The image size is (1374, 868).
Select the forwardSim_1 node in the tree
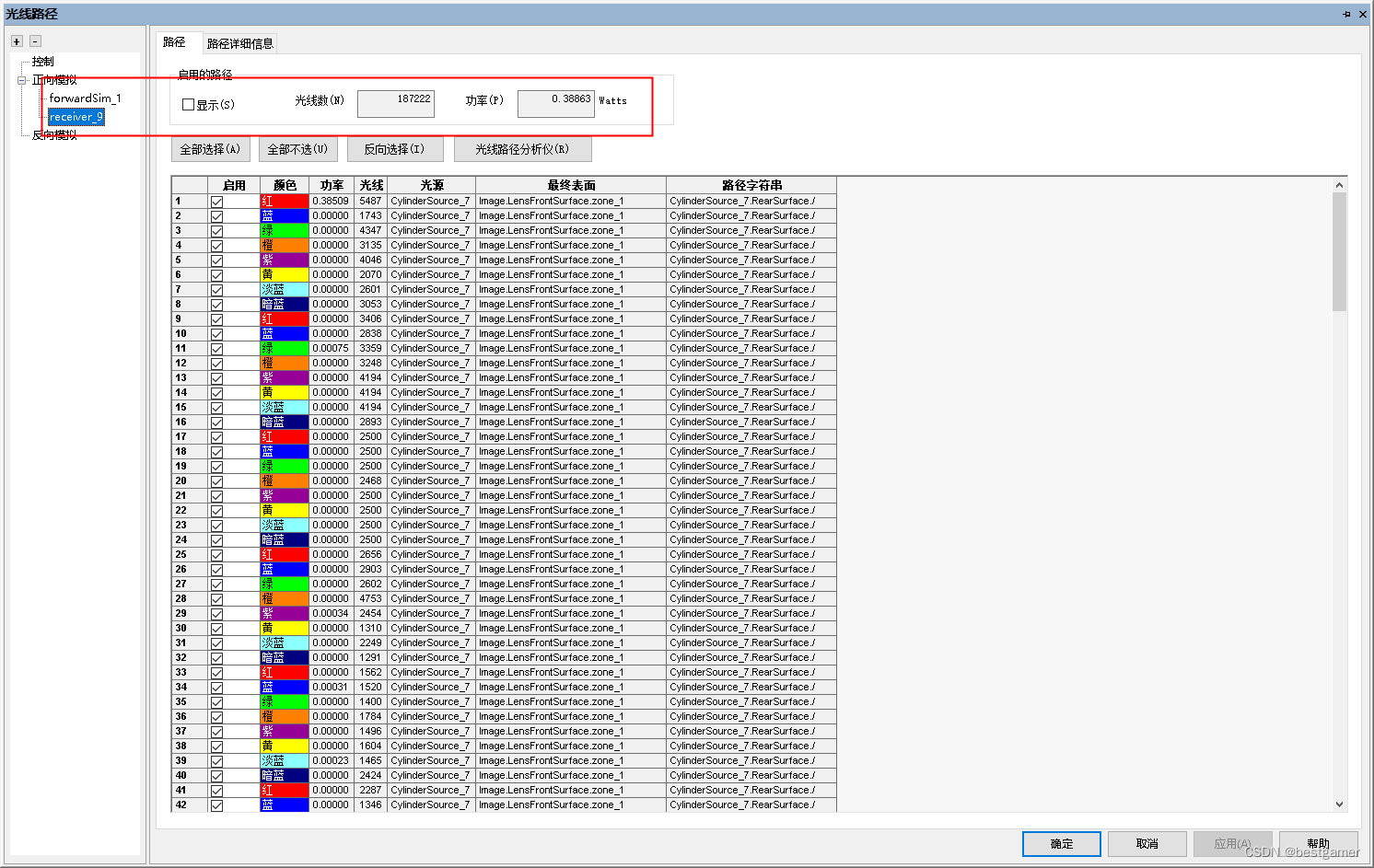point(86,98)
